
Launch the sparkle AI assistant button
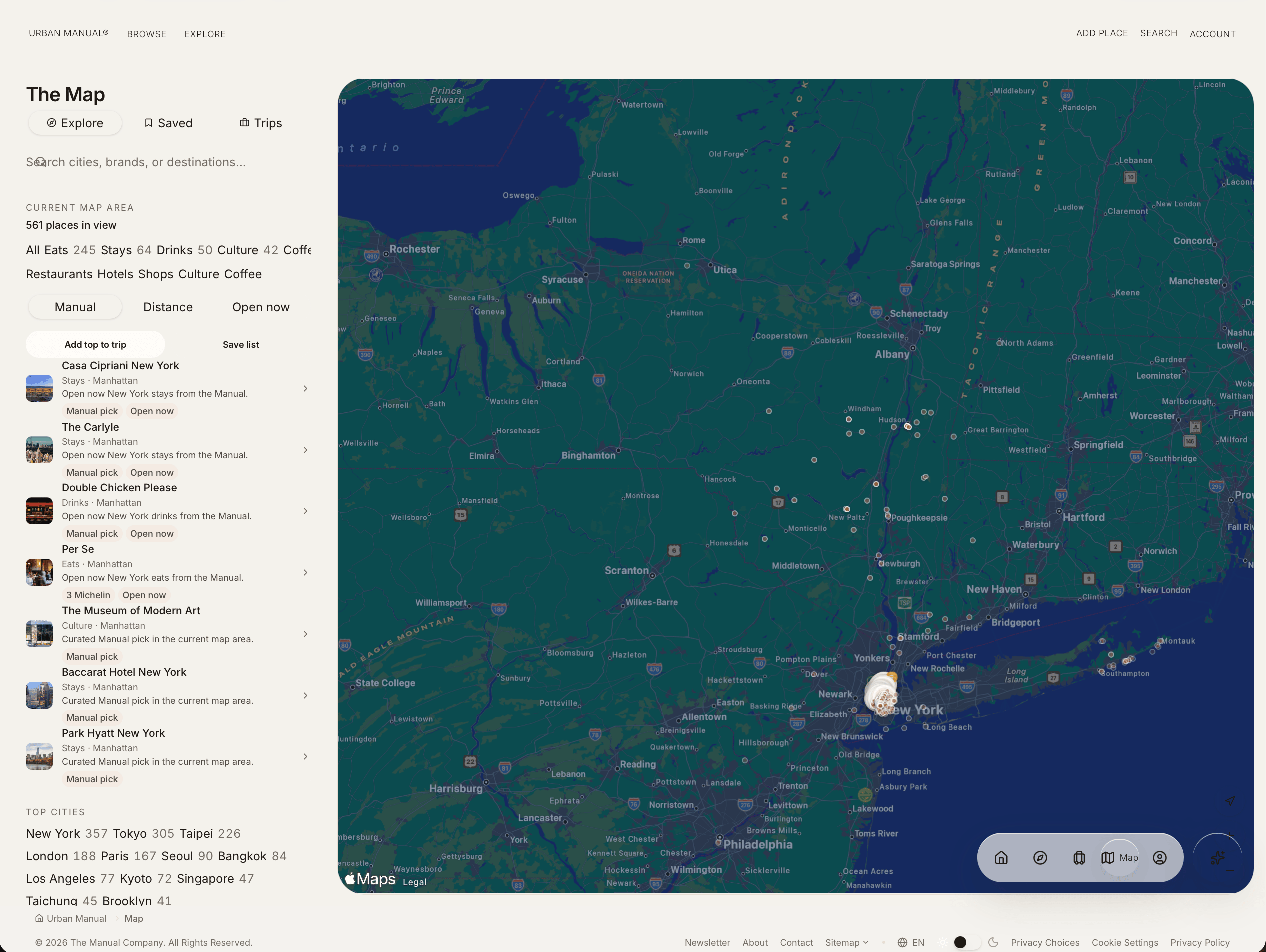1218,858
